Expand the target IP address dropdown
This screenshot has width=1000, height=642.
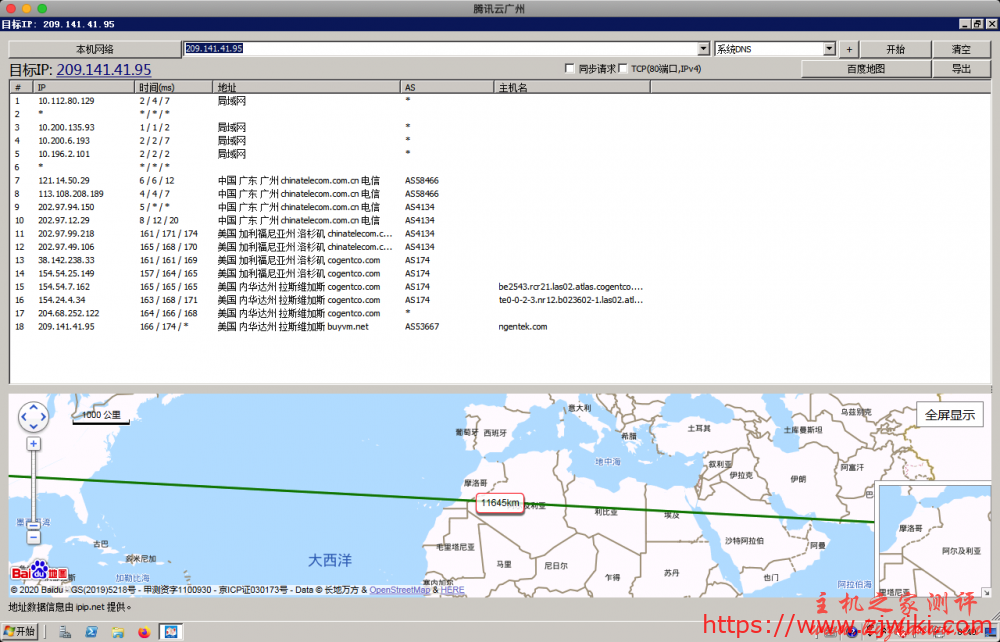pos(704,48)
